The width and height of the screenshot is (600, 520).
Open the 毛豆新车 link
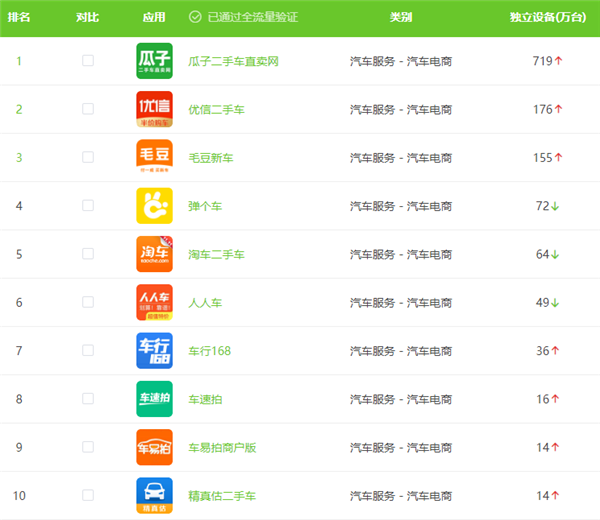(210, 158)
